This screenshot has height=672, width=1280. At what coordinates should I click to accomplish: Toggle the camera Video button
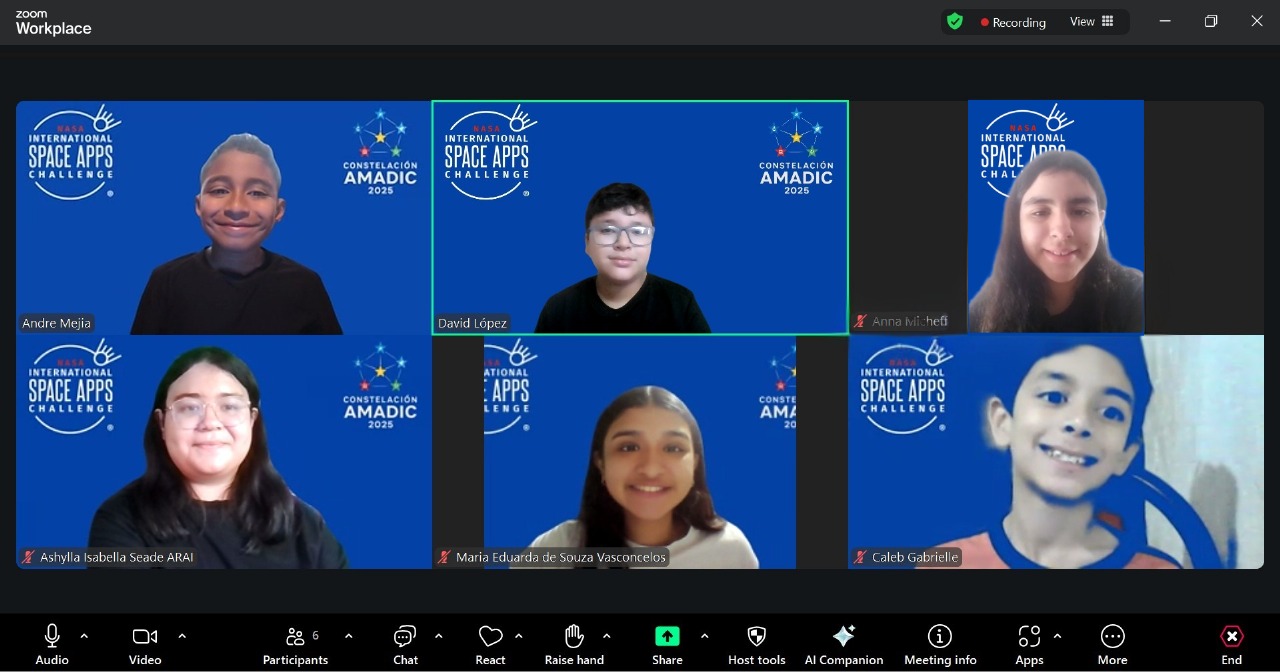[x=145, y=637]
